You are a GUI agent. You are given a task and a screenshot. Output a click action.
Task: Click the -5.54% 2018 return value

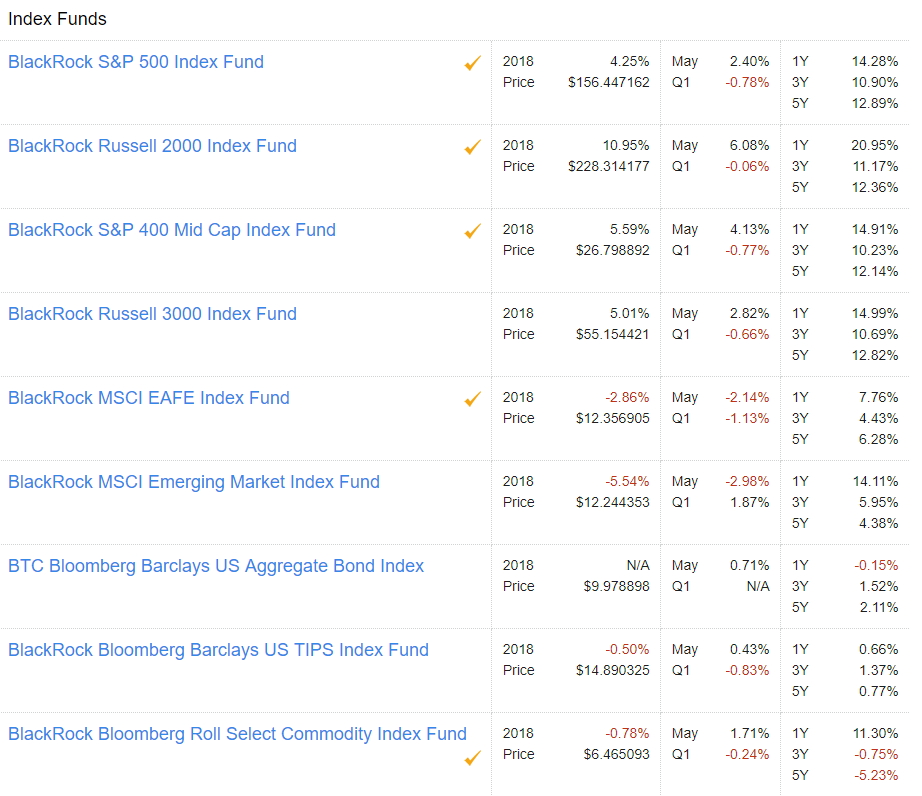tap(627, 482)
